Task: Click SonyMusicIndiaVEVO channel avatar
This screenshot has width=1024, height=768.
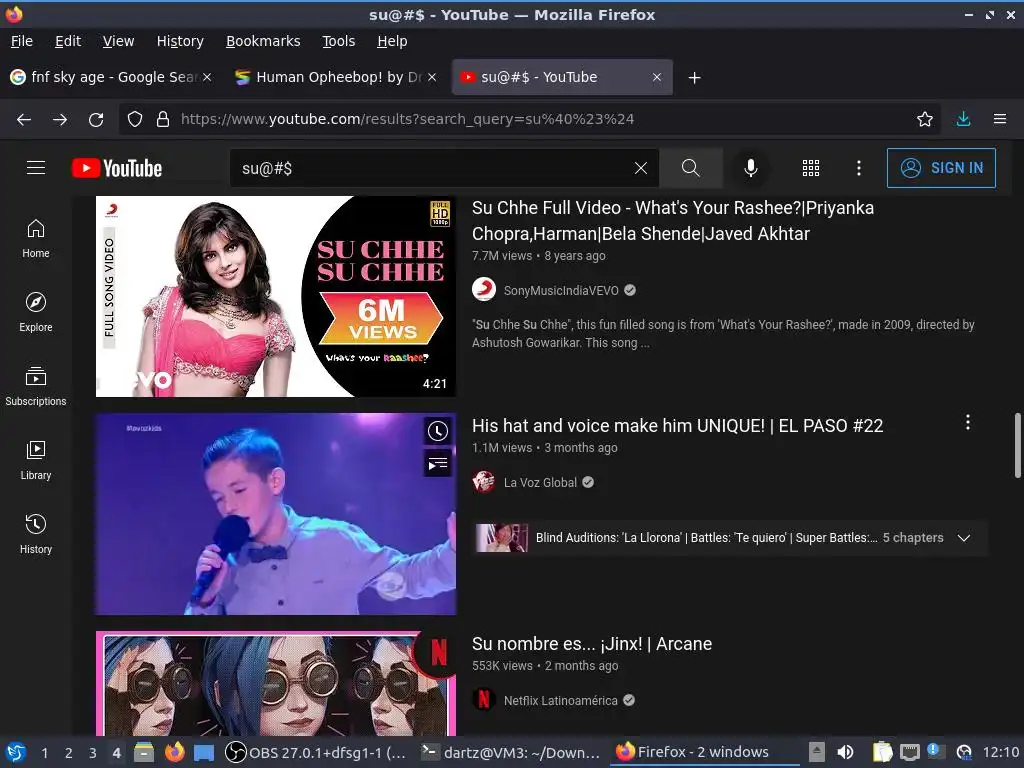Action: pyautogui.click(x=484, y=289)
